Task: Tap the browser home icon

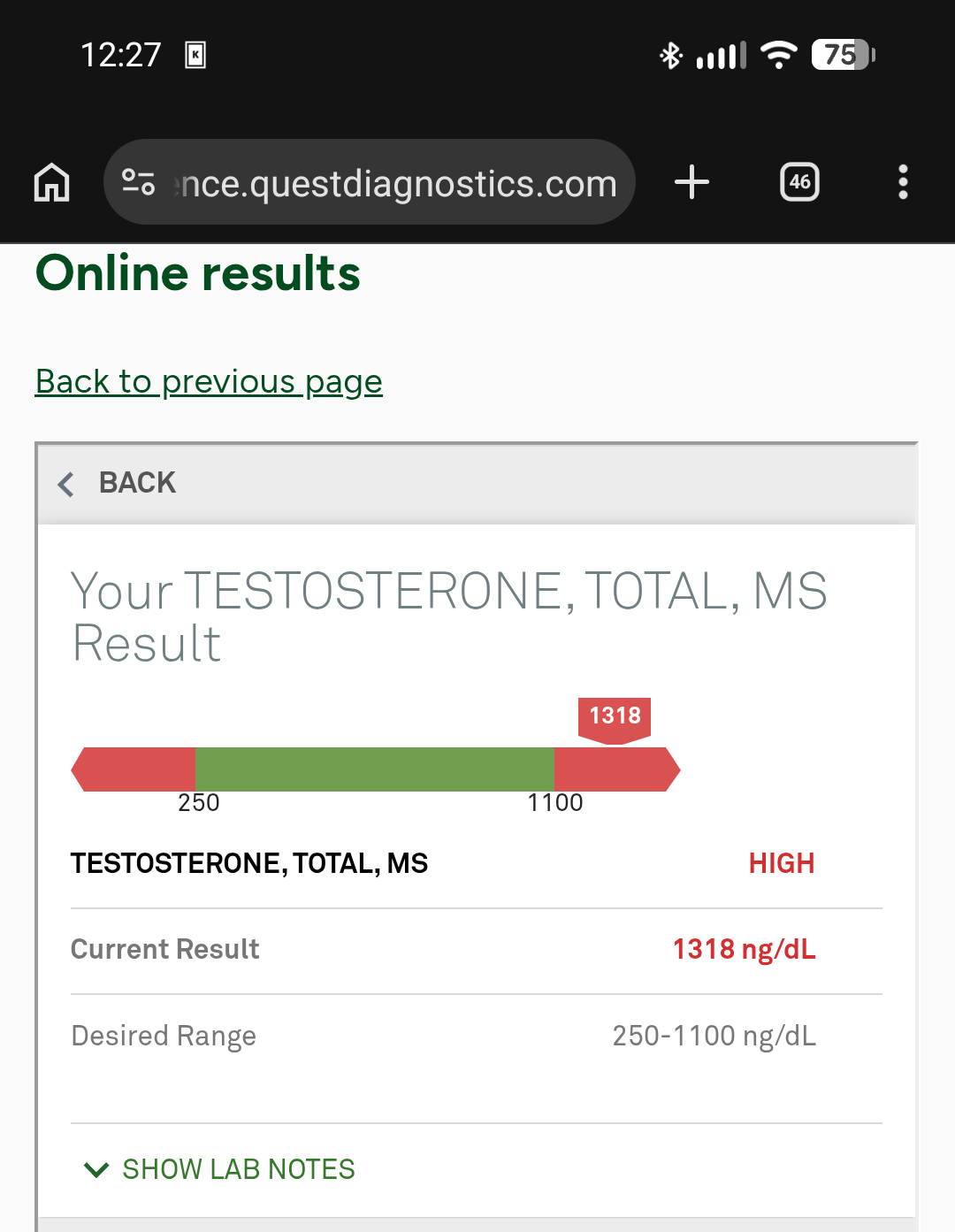Action: tap(51, 182)
